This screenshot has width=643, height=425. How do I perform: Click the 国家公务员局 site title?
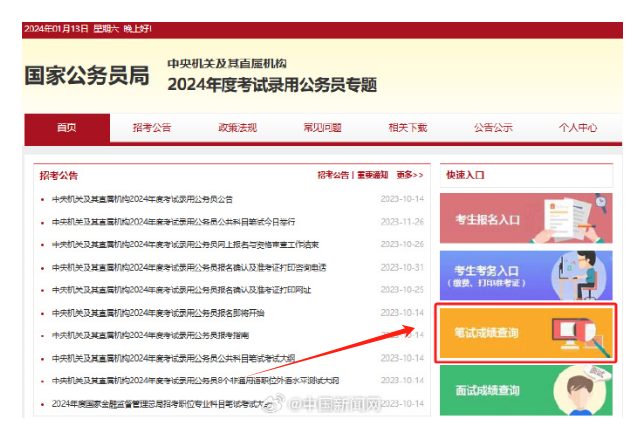pyautogui.click(x=87, y=76)
